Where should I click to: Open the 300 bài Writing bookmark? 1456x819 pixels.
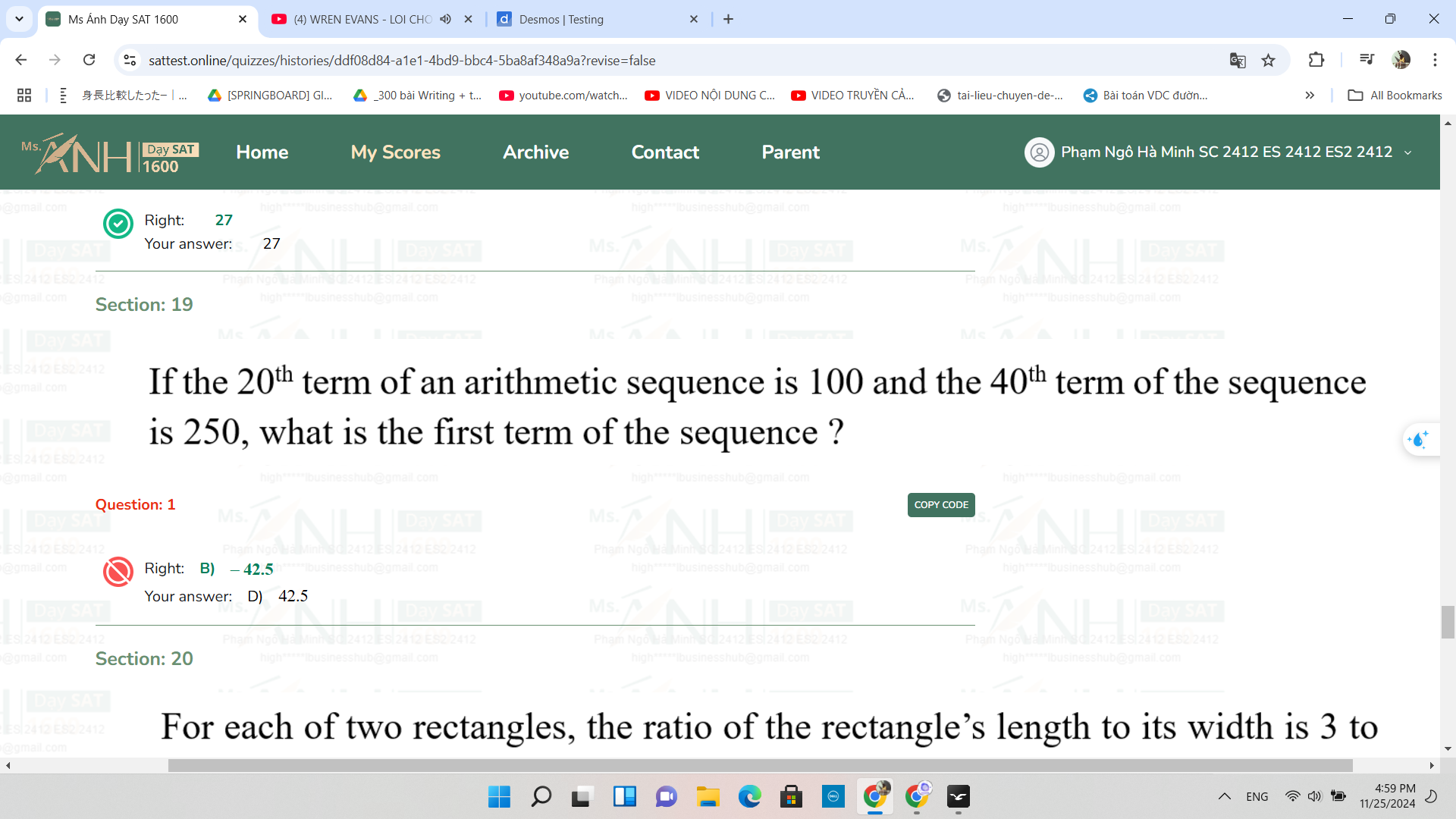(417, 95)
